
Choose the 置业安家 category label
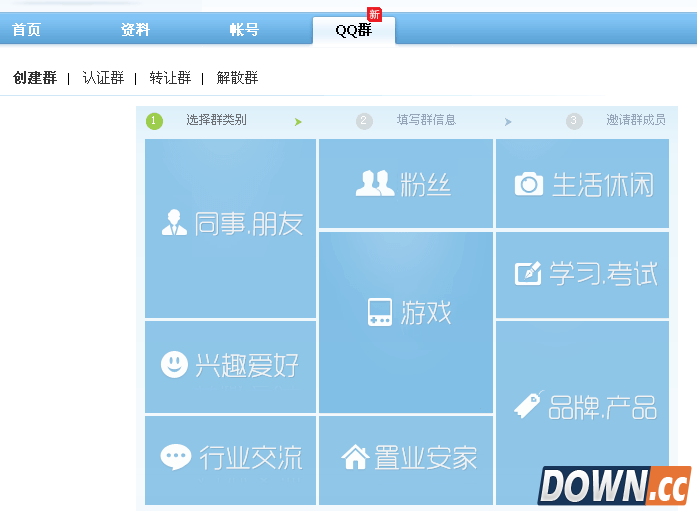[425, 458]
